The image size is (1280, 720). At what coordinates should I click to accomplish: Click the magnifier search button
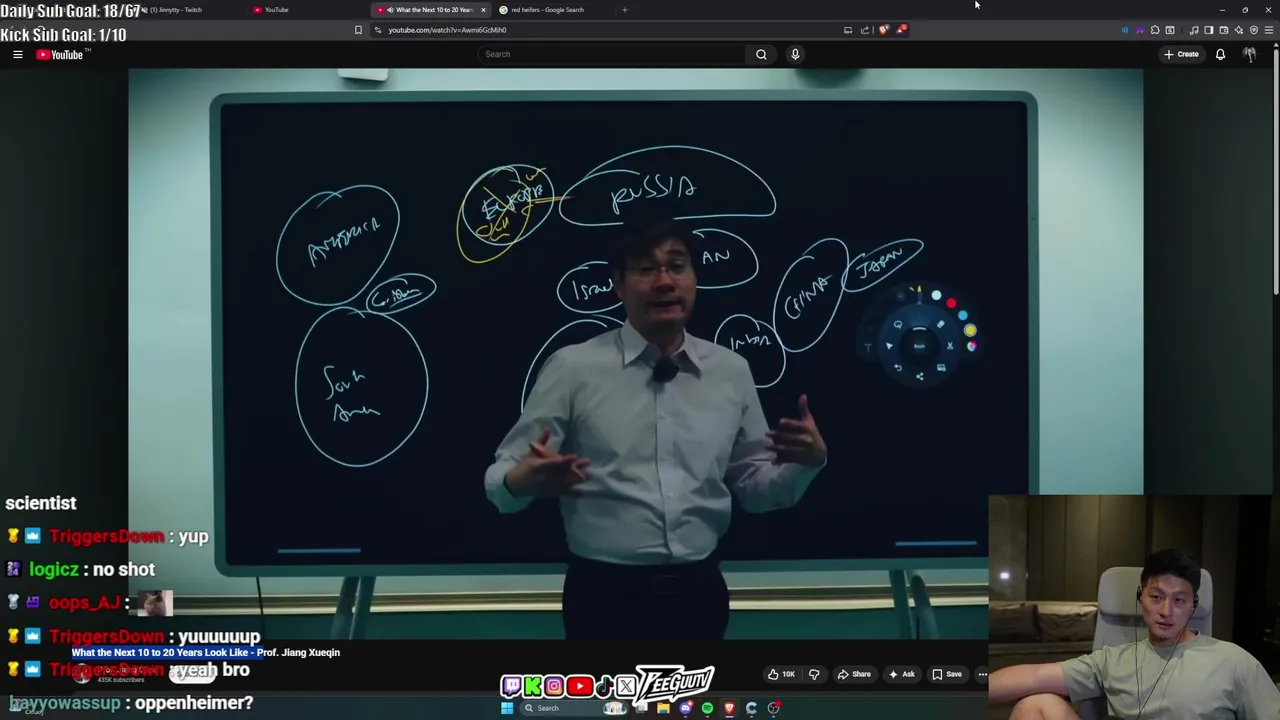761,54
